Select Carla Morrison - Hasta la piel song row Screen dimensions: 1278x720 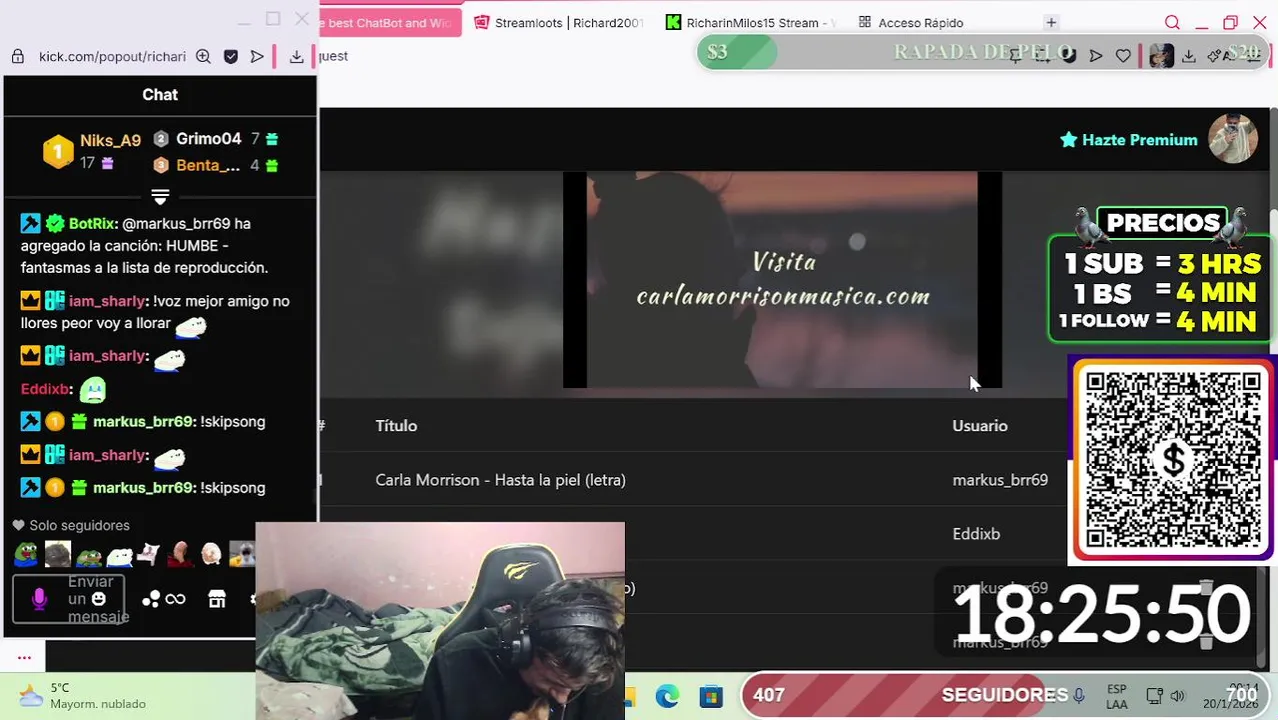coord(693,480)
